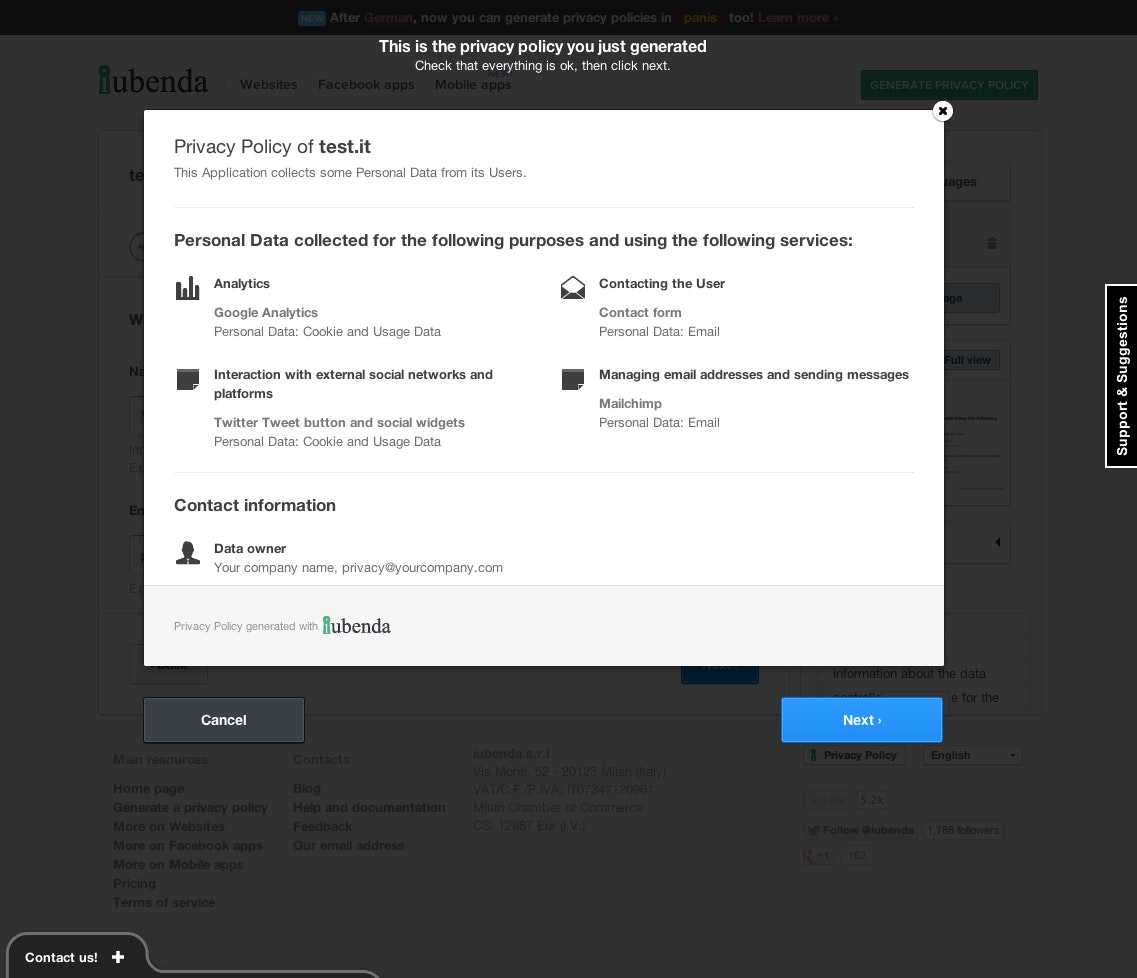The height and width of the screenshot is (978, 1137).
Task: Open Generate a privacy policy footer link
Action: coord(190,807)
